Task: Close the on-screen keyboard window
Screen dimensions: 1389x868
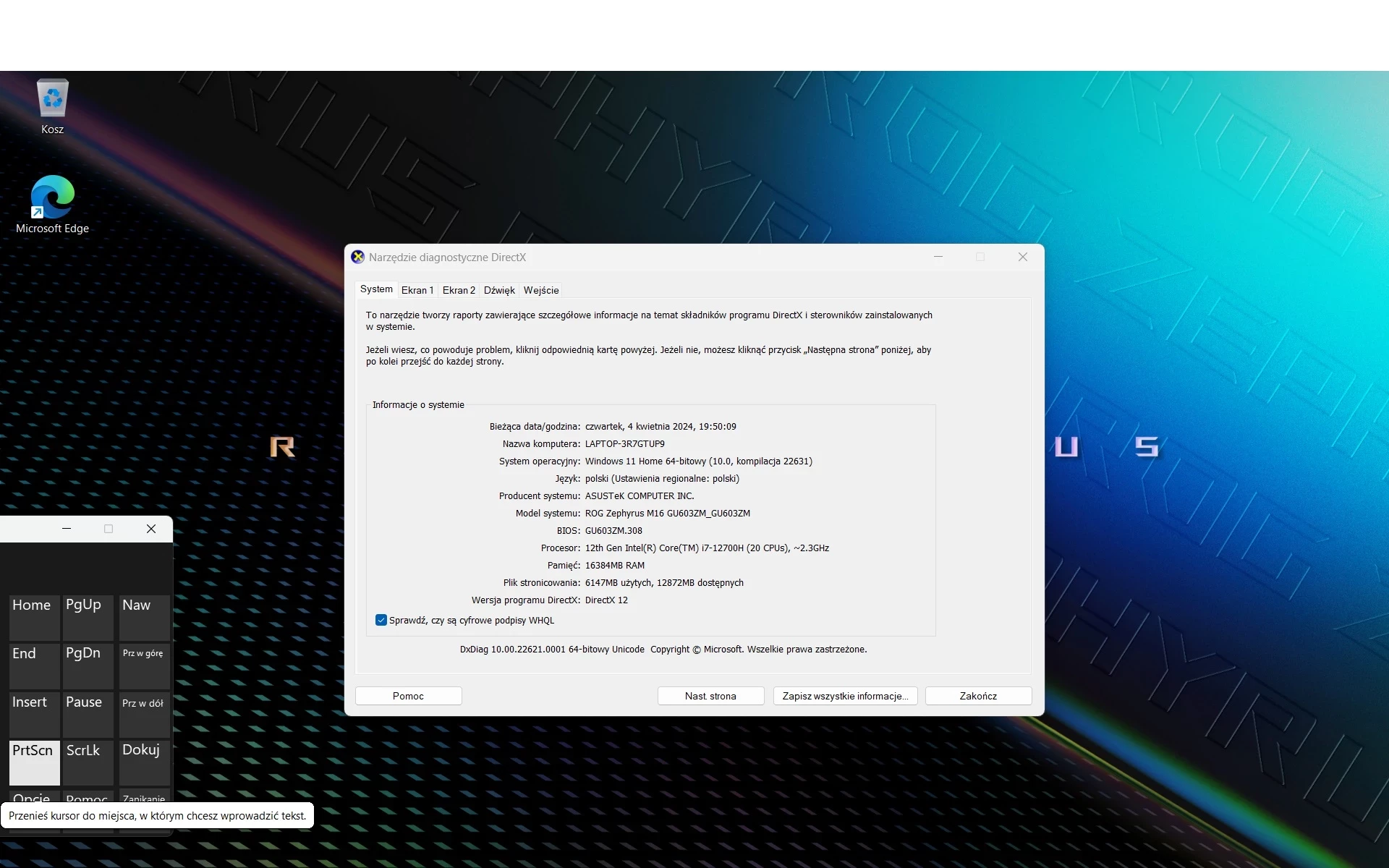Action: click(151, 529)
